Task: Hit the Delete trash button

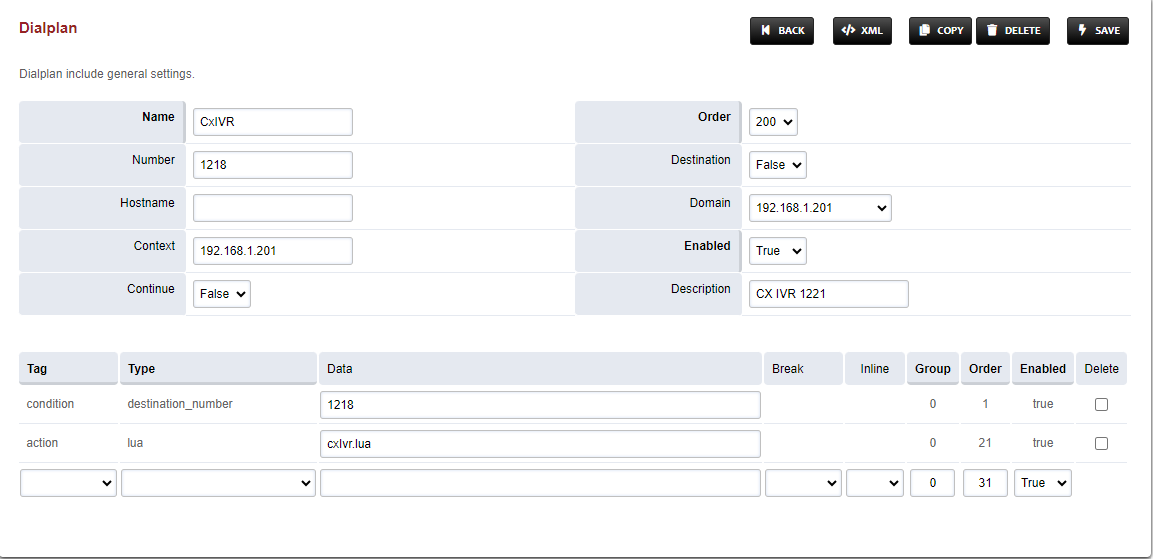Action: (1012, 31)
